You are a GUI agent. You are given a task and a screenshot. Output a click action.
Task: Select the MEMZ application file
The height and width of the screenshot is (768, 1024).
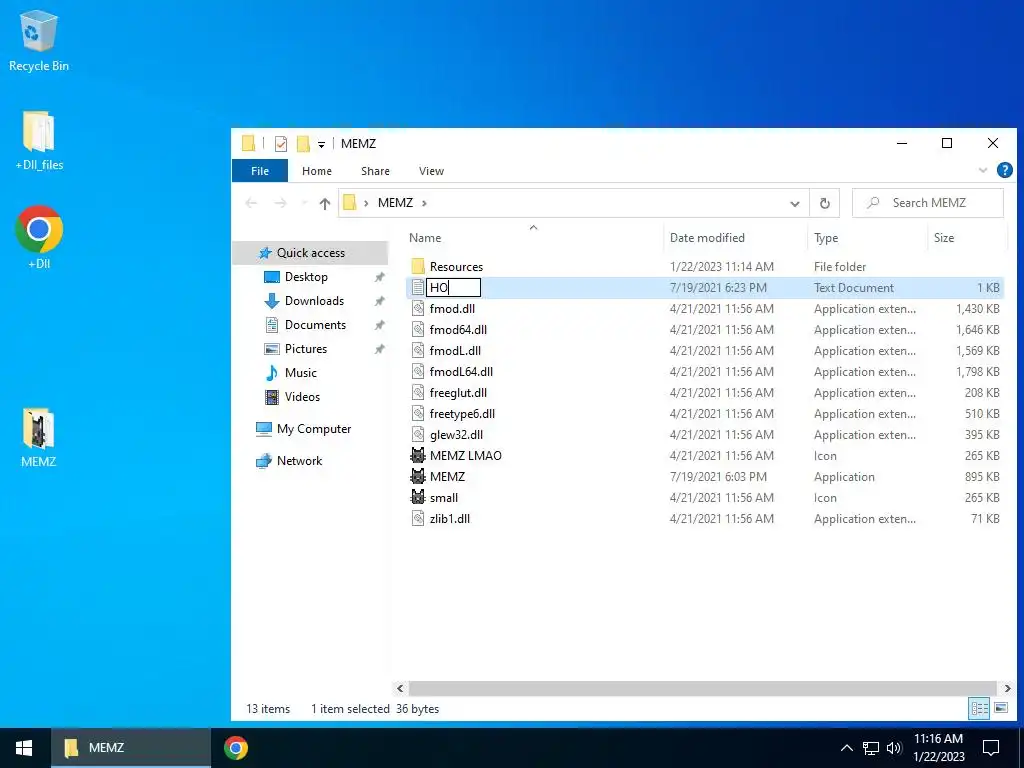[447, 477]
